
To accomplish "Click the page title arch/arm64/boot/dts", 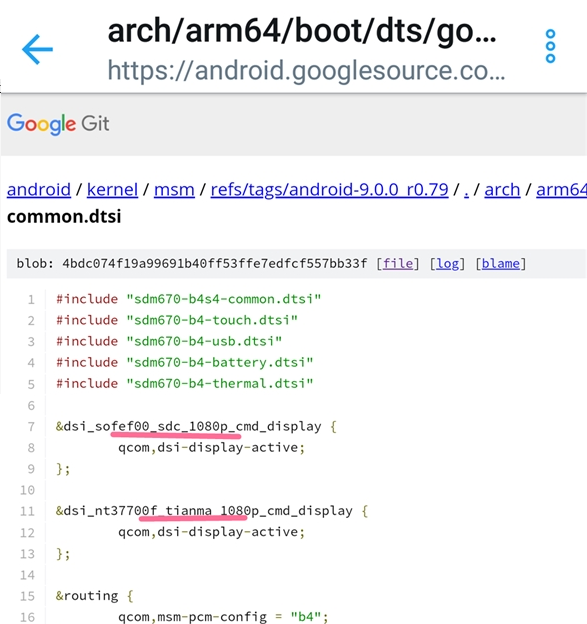I will point(302,32).
